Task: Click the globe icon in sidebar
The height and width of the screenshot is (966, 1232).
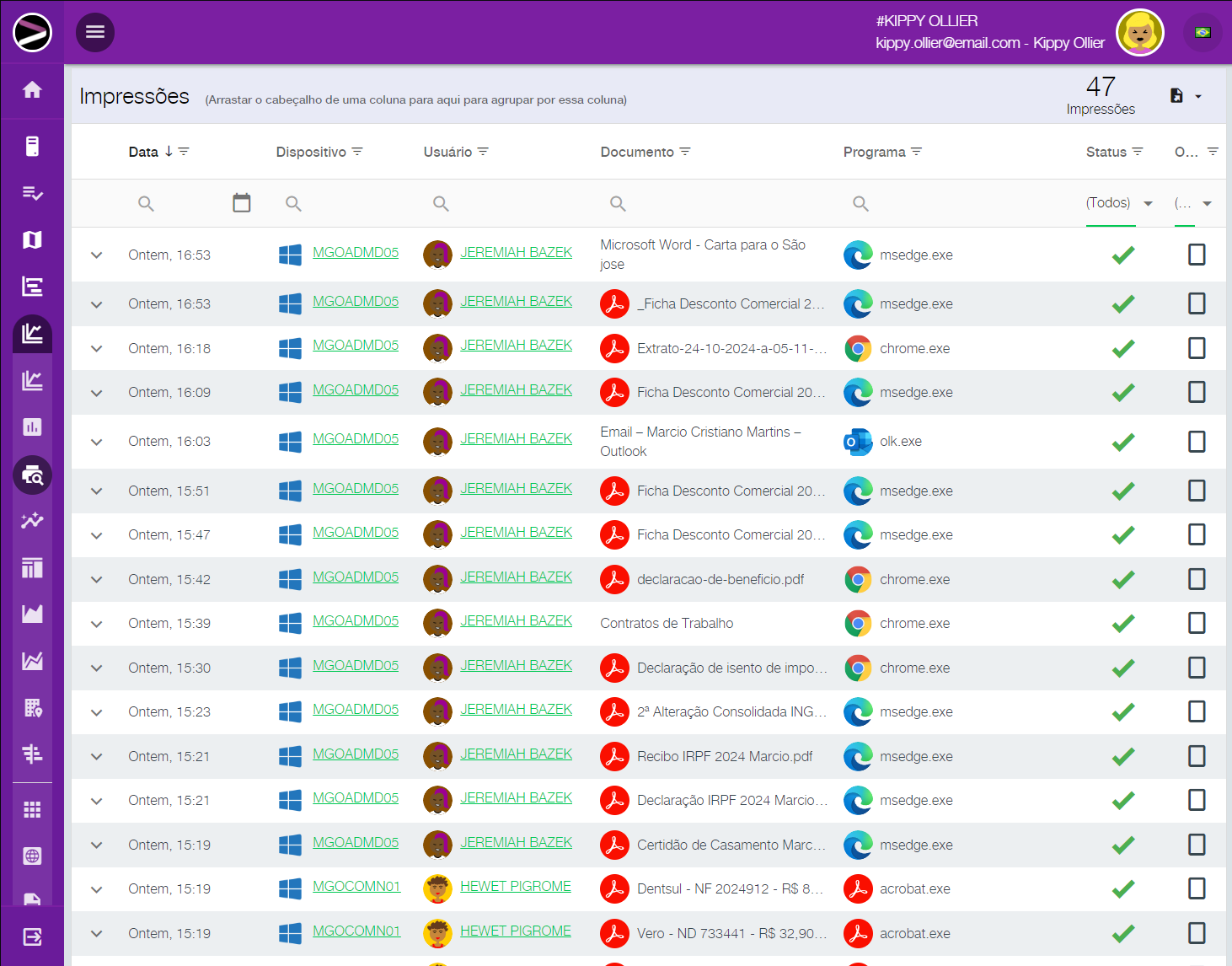Action: point(32,856)
